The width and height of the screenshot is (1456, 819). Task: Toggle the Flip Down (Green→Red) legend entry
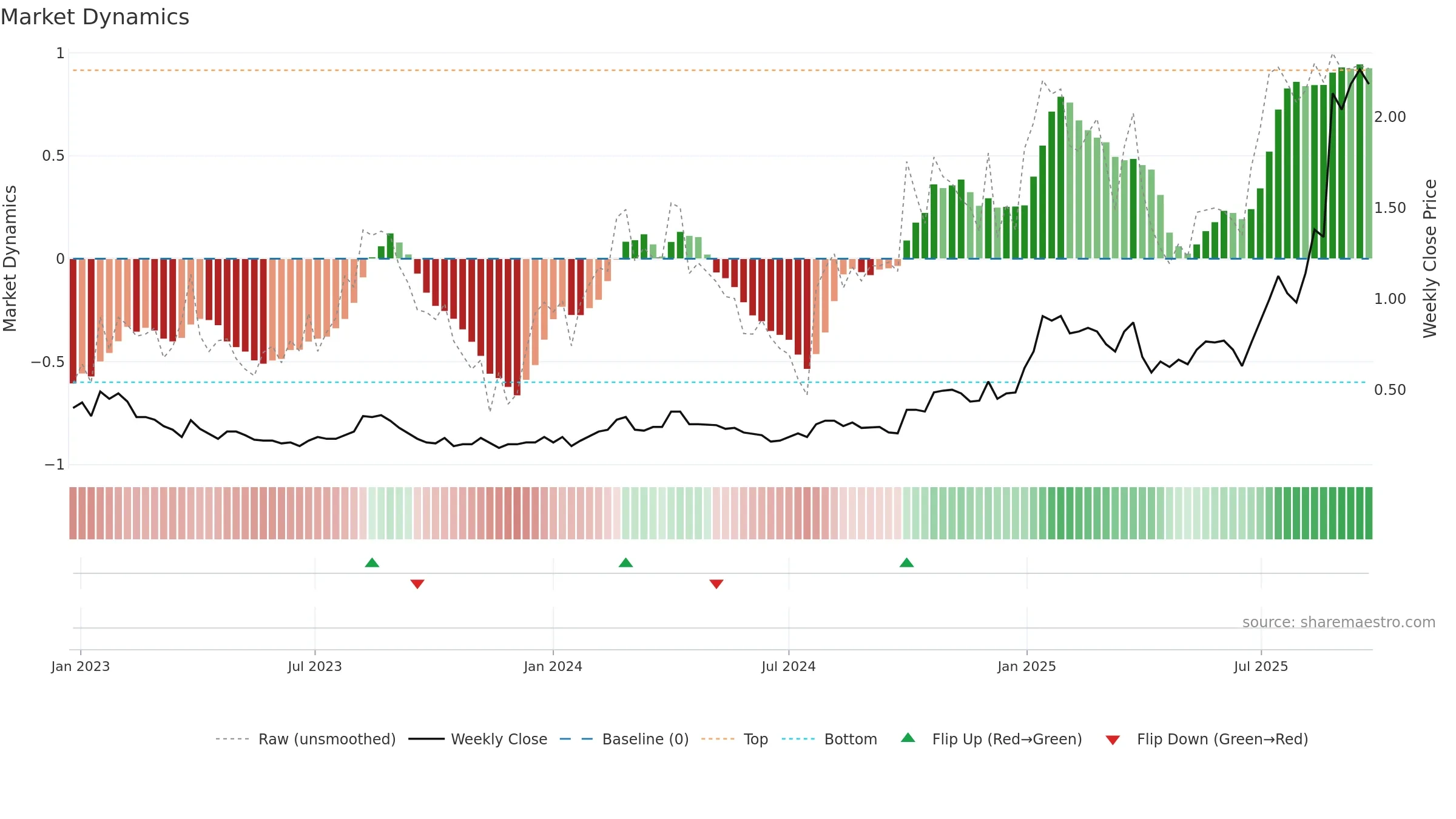point(1206,739)
